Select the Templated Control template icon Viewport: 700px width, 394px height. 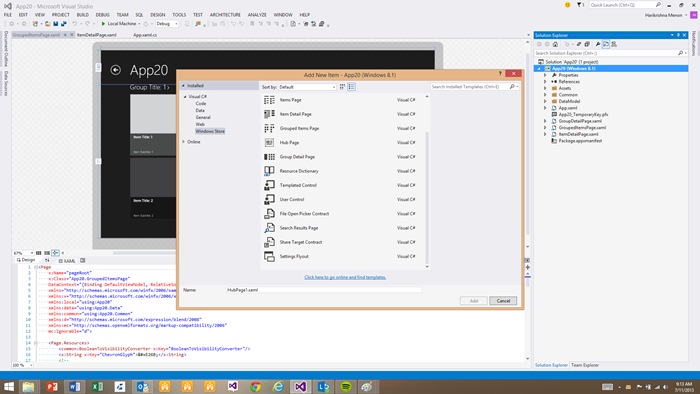tap(269, 185)
